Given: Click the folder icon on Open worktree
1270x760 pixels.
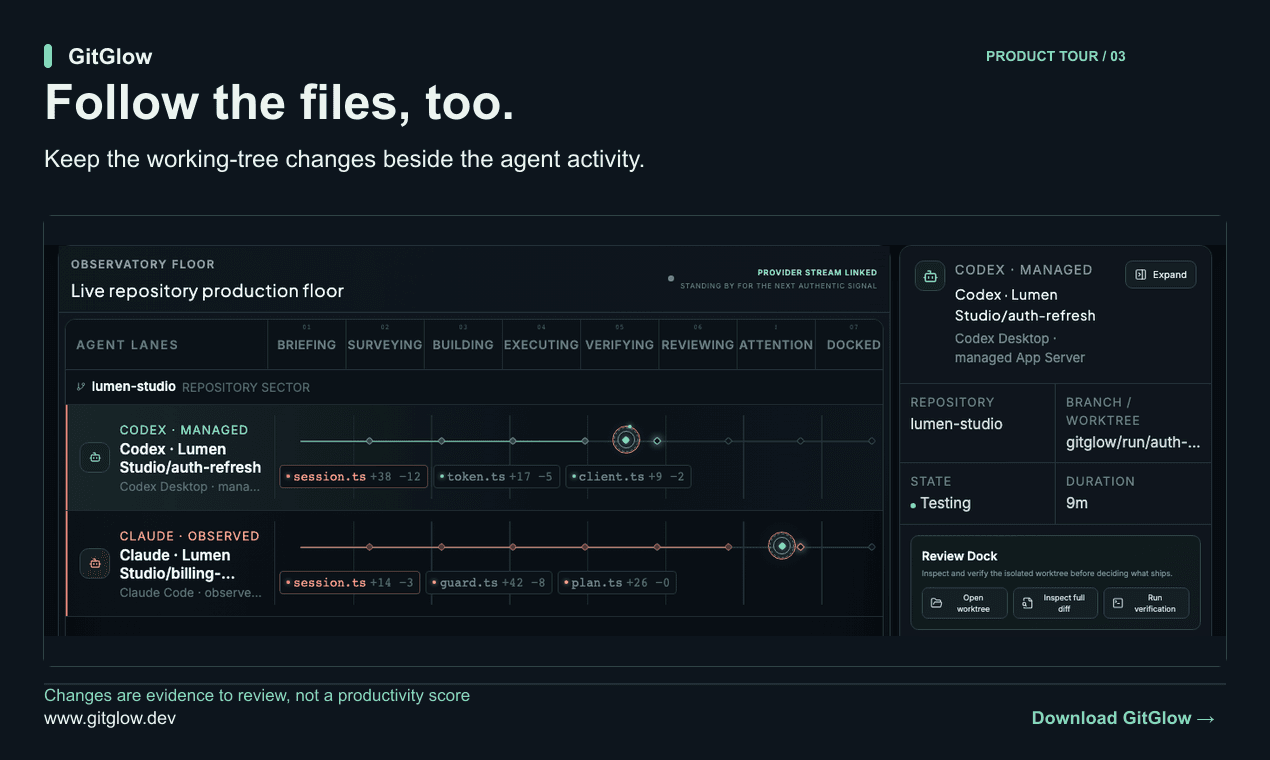Looking at the screenshot, I should click(x=937, y=603).
